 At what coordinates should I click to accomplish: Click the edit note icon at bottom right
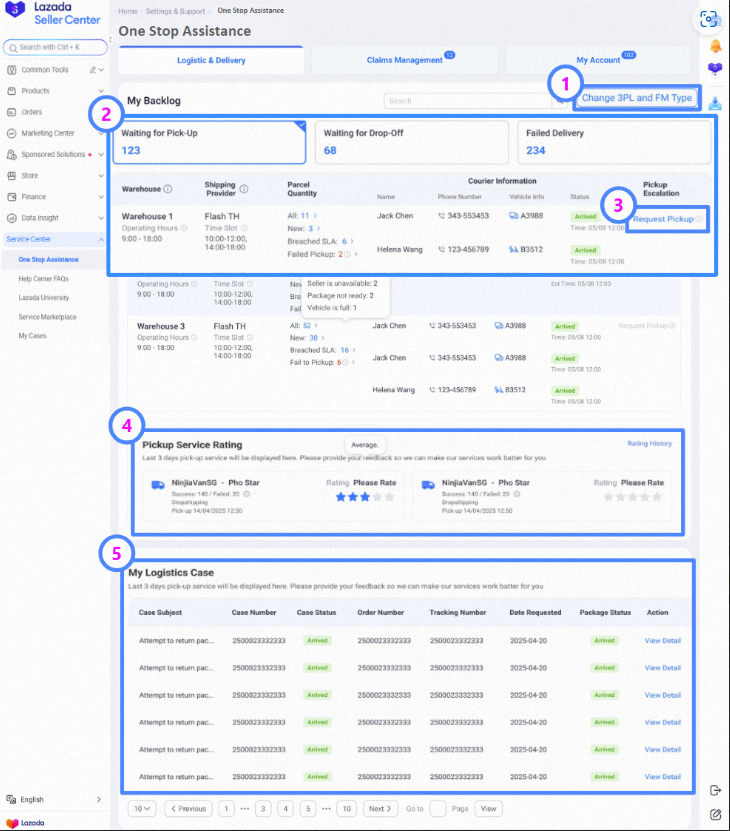pyautogui.click(x=714, y=814)
